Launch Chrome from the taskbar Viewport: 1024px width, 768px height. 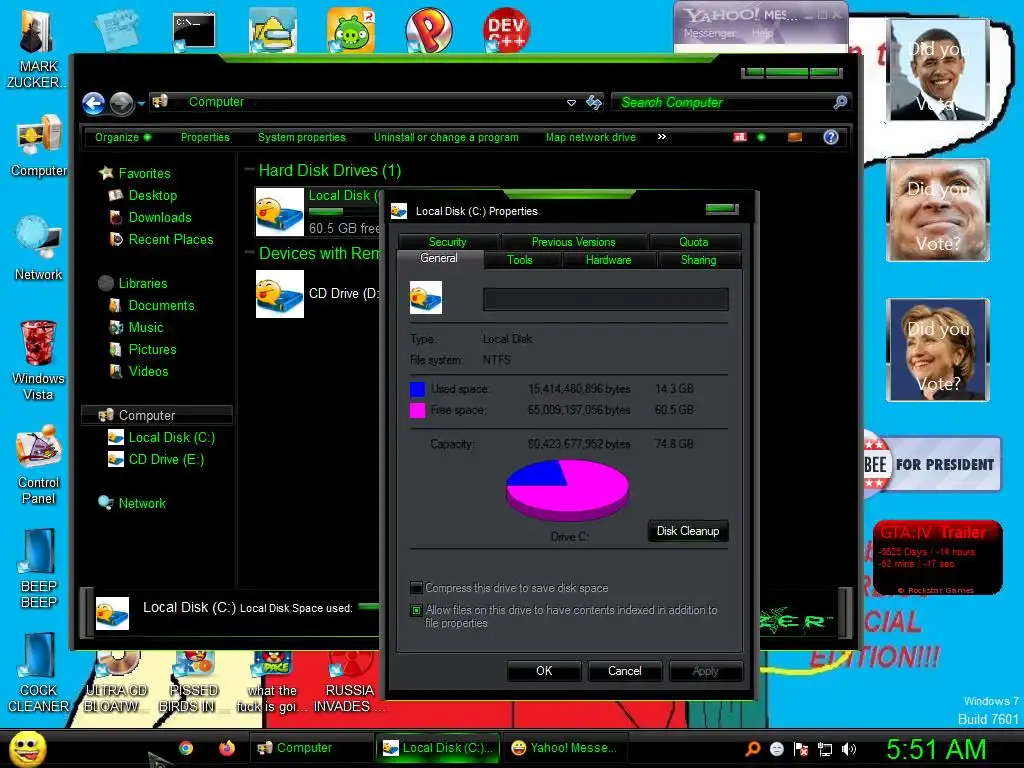pos(186,748)
